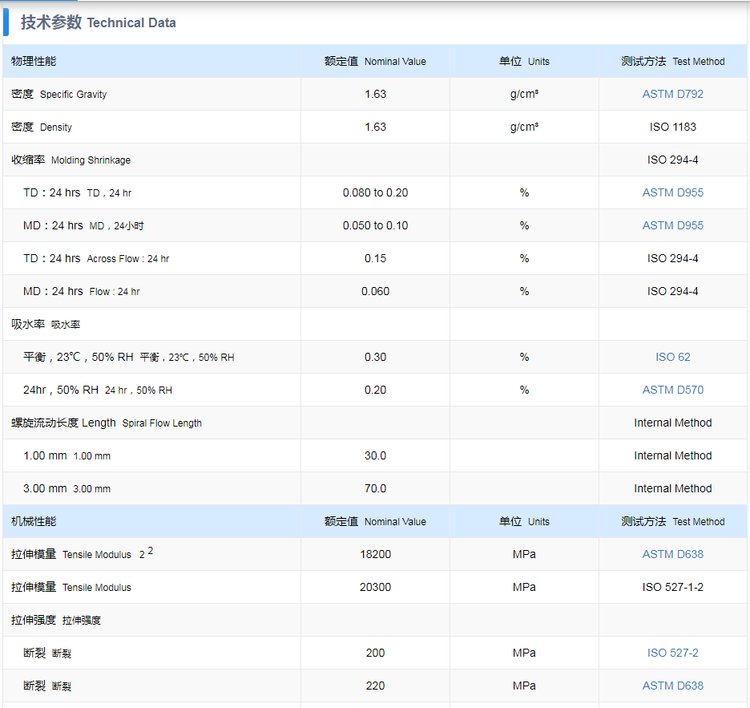750x708 pixels.
Task: Click ASTM D955 link in the MD : 24 hrs row
Action: tap(672, 226)
